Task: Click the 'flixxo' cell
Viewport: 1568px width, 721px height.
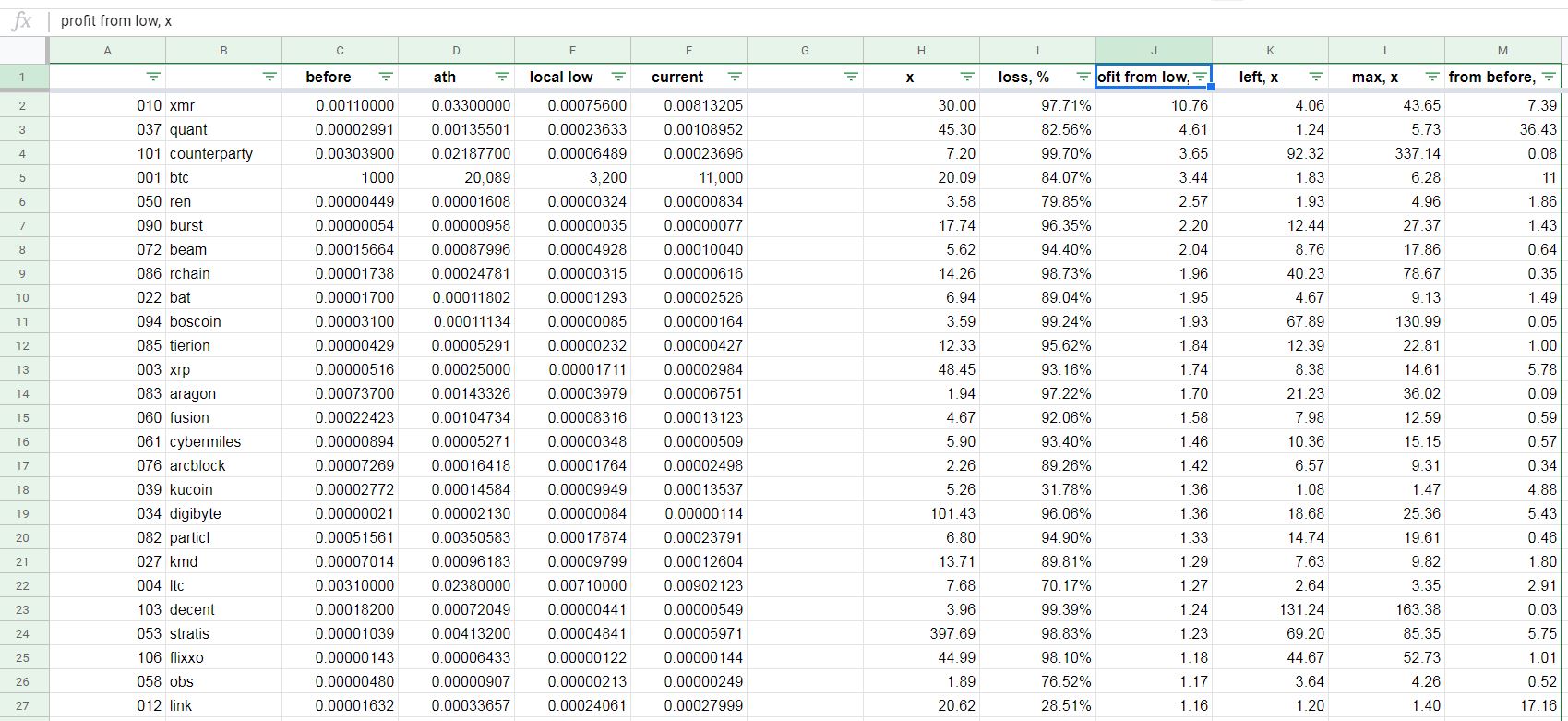Action: [x=223, y=657]
